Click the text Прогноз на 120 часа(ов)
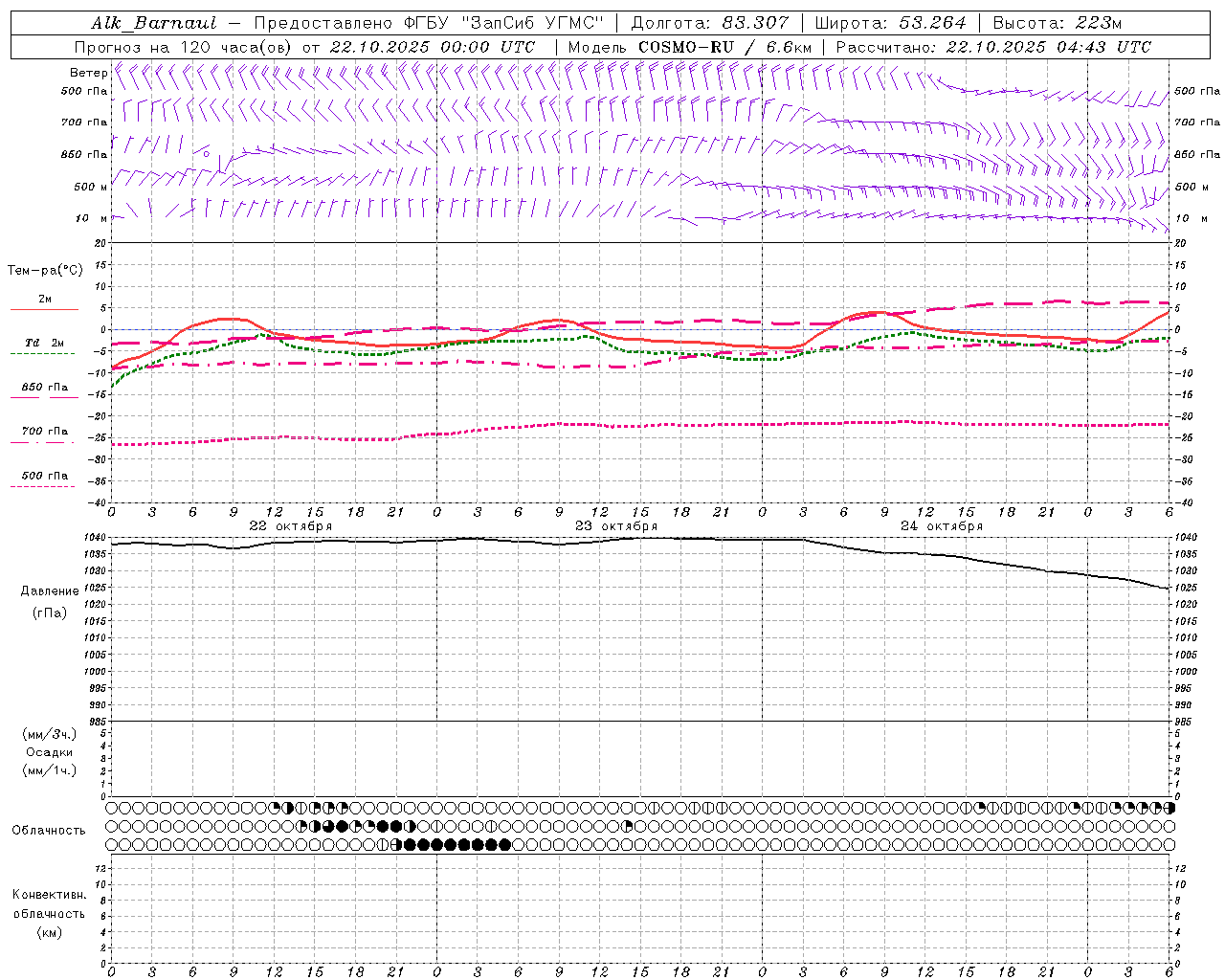 184,47
